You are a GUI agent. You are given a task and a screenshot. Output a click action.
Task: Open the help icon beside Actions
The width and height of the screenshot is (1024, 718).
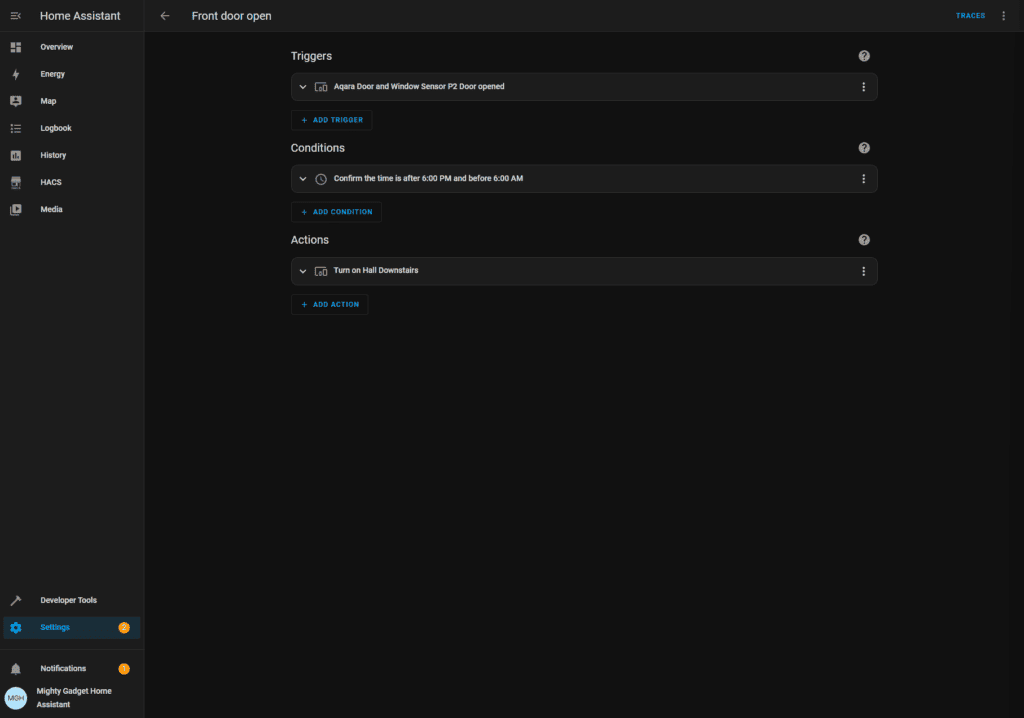tap(864, 240)
